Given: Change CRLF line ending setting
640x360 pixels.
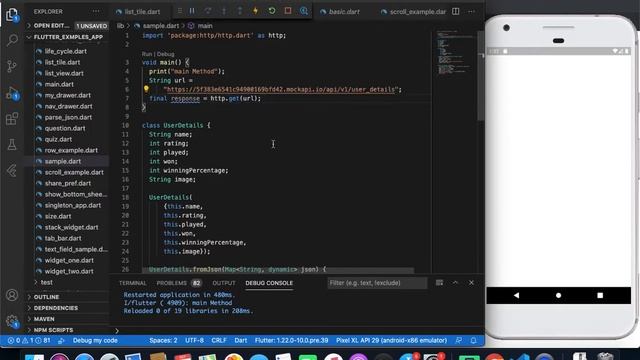Looking at the screenshot, I should point(219,340).
